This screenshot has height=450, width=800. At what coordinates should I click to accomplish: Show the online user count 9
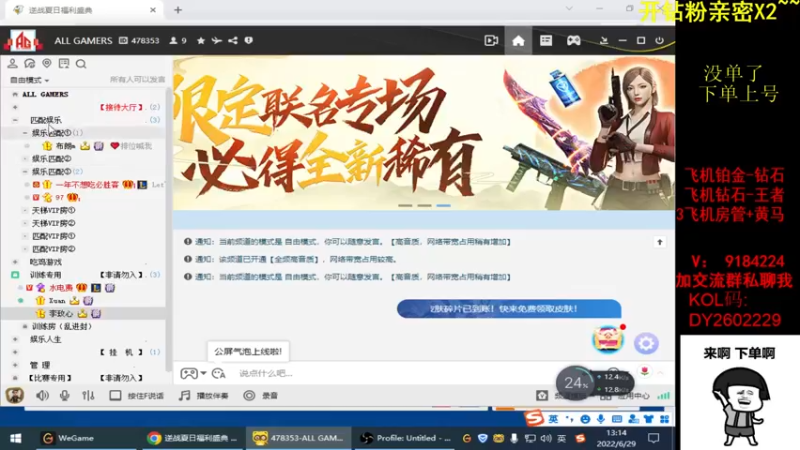178,40
